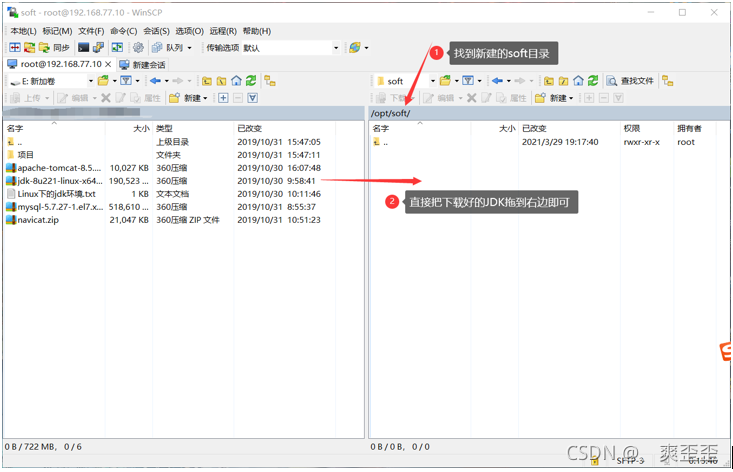The height and width of the screenshot is (472, 733).
Task: Refresh the local panel
Action: click(x=251, y=81)
